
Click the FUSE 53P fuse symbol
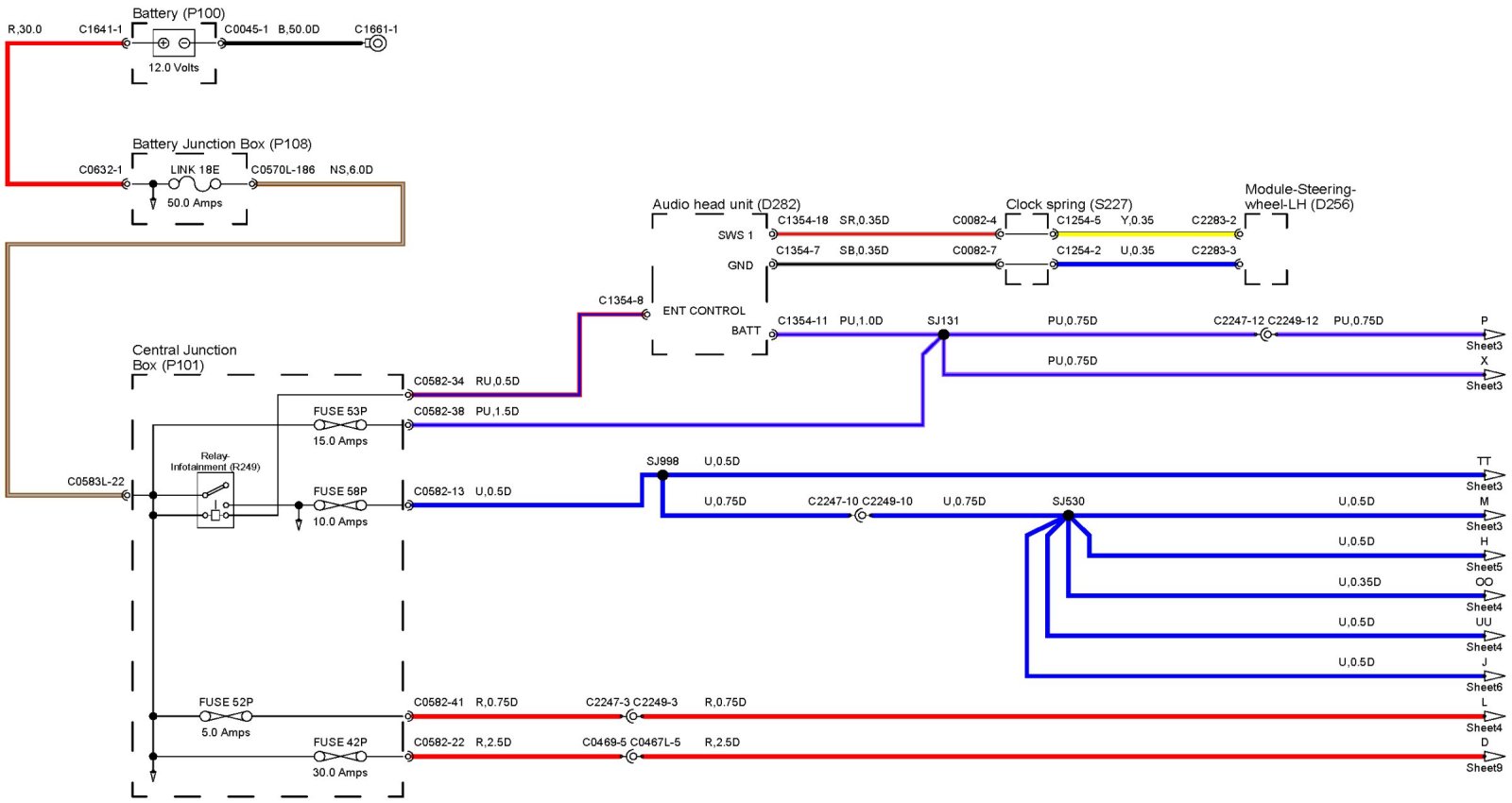[x=340, y=425]
